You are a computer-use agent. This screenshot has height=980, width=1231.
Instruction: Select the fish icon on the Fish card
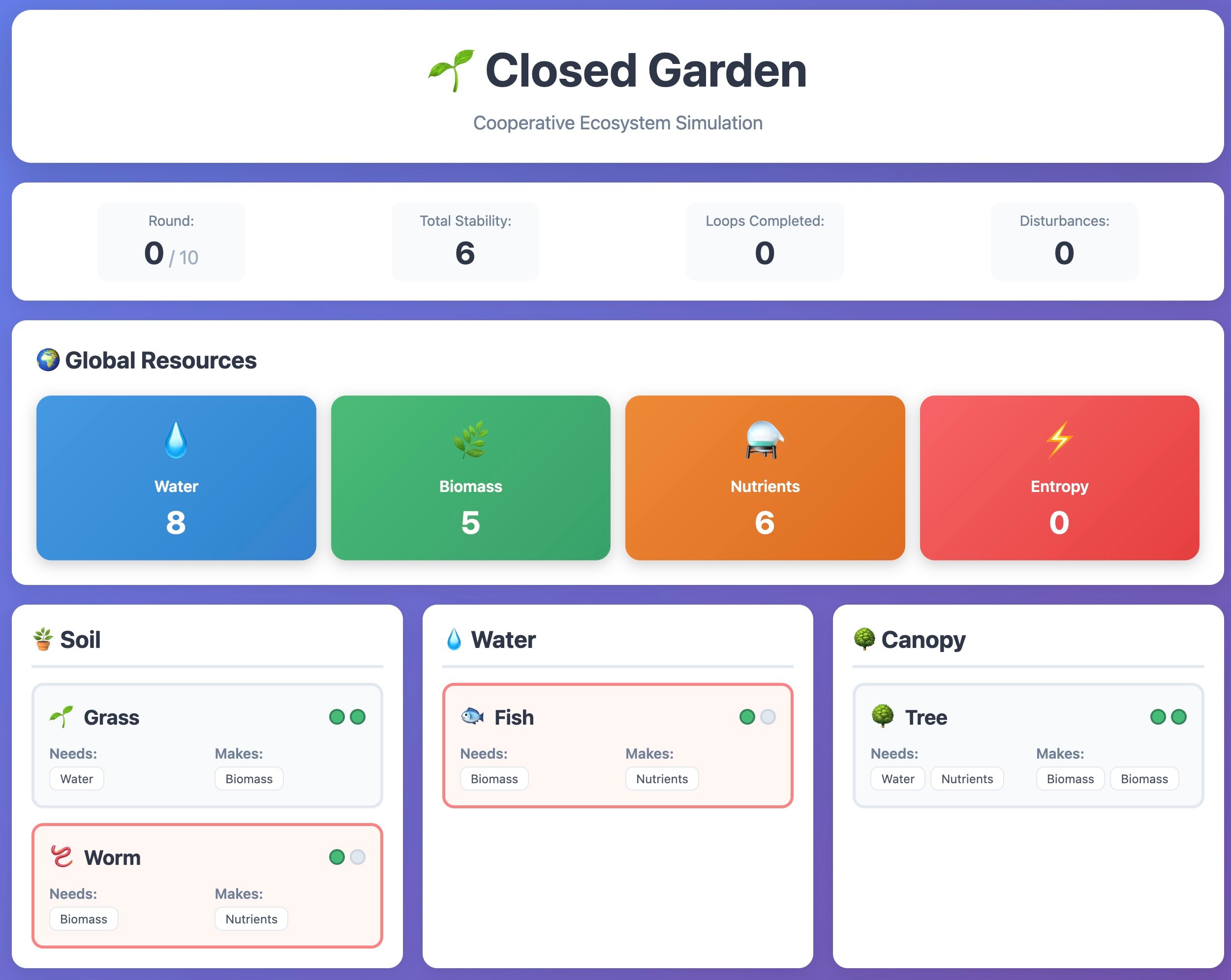[474, 717]
